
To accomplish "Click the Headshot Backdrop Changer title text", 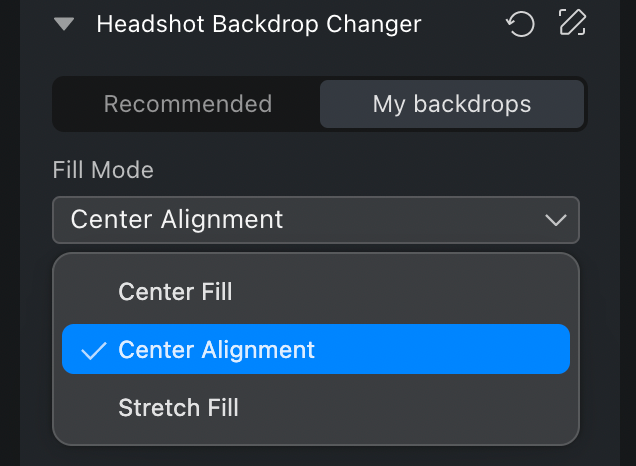I will pyautogui.click(x=259, y=24).
